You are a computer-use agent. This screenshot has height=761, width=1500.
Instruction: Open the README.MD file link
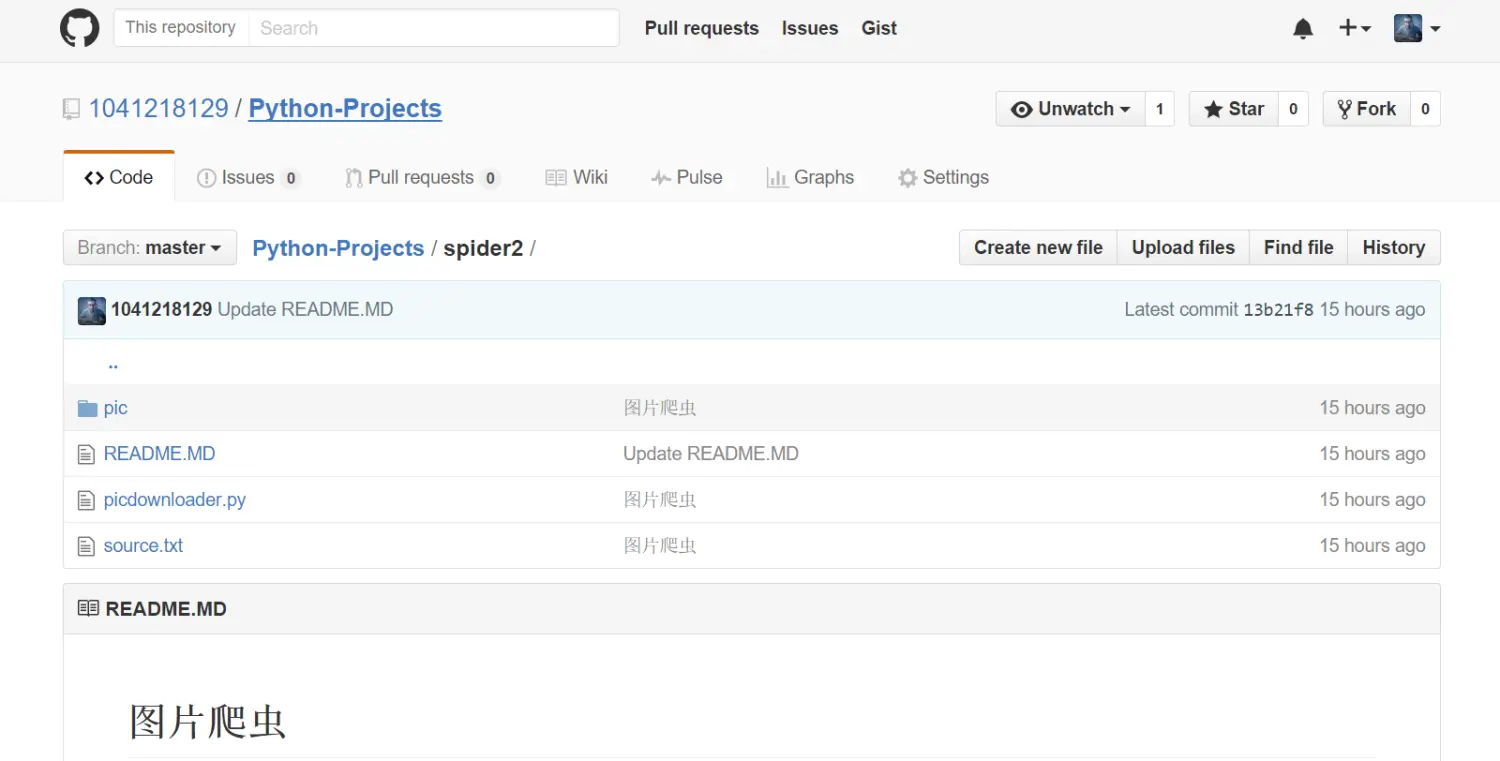[159, 453]
